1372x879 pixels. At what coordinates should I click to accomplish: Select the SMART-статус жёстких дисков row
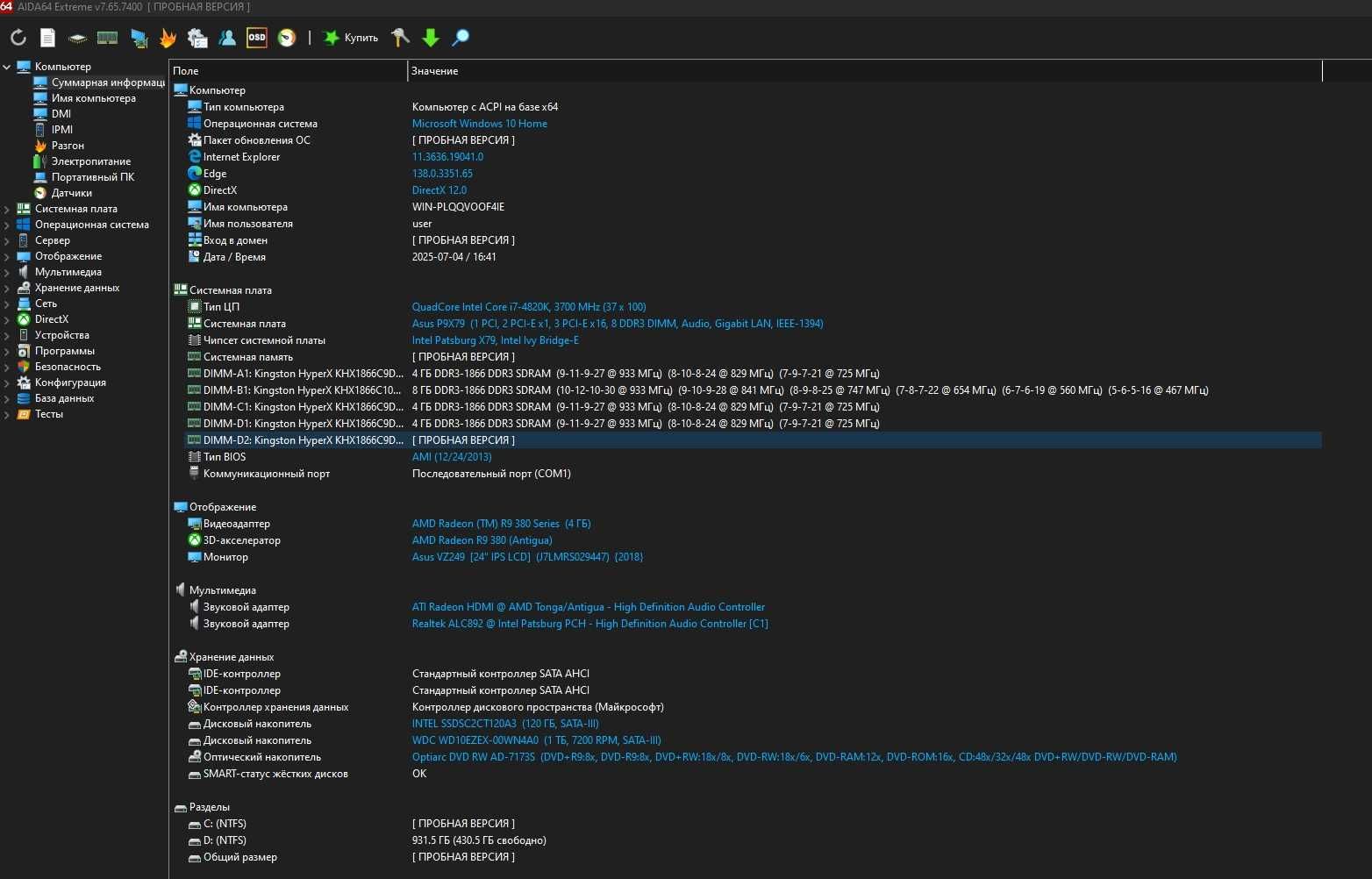[753, 774]
